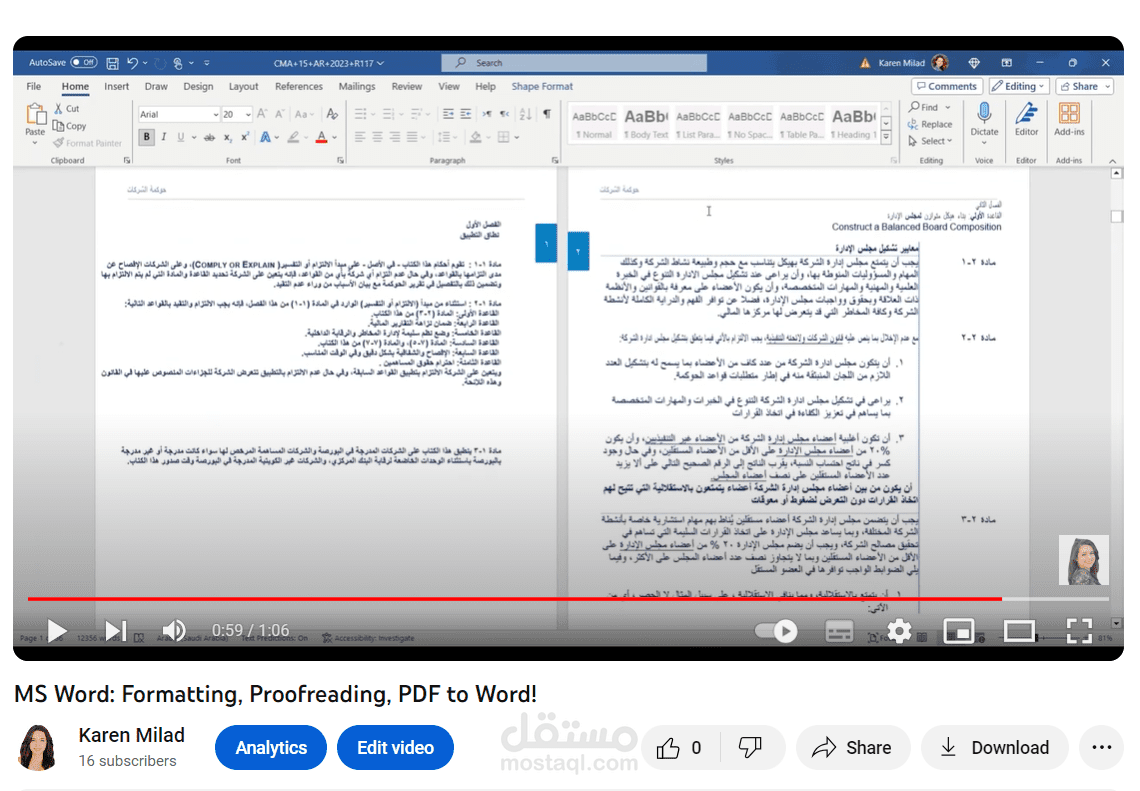Mute the video volume
The image size is (1140, 791).
(x=174, y=630)
